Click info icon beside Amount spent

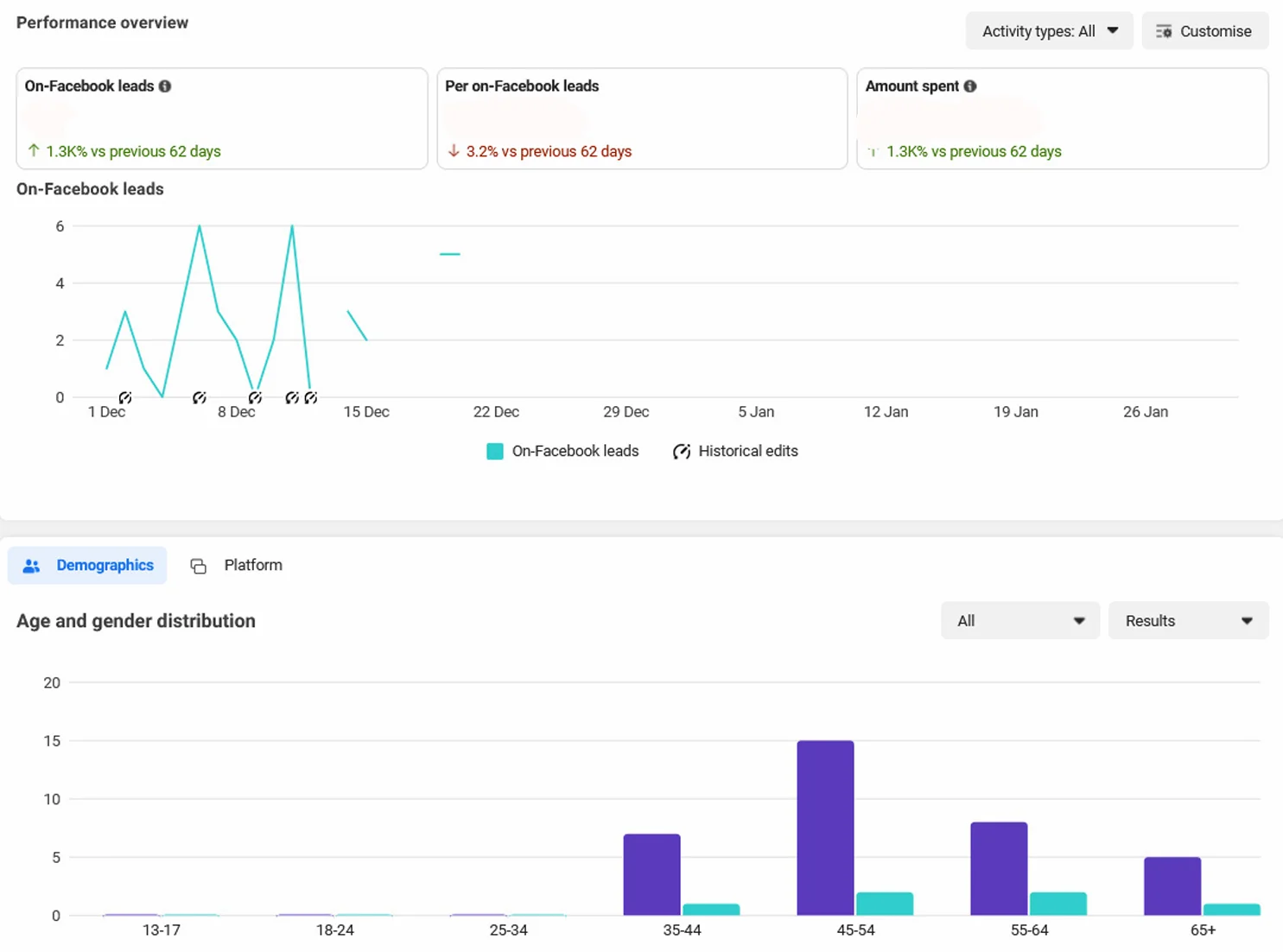click(x=970, y=86)
